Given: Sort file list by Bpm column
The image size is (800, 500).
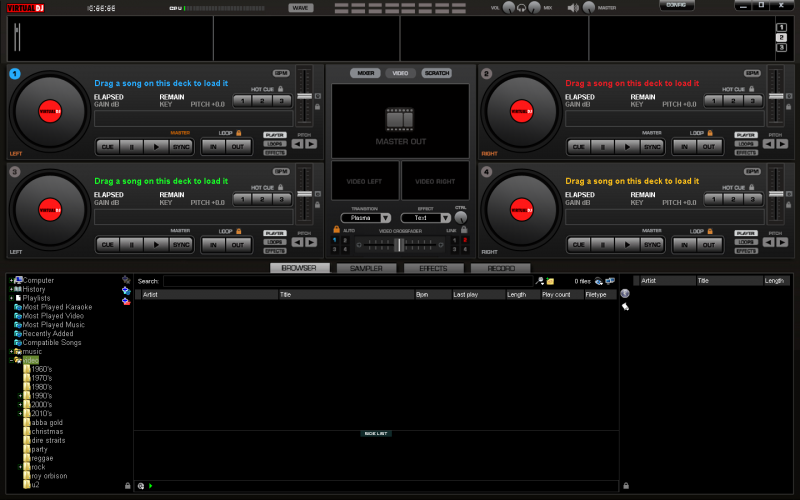Looking at the screenshot, I should (433, 294).
